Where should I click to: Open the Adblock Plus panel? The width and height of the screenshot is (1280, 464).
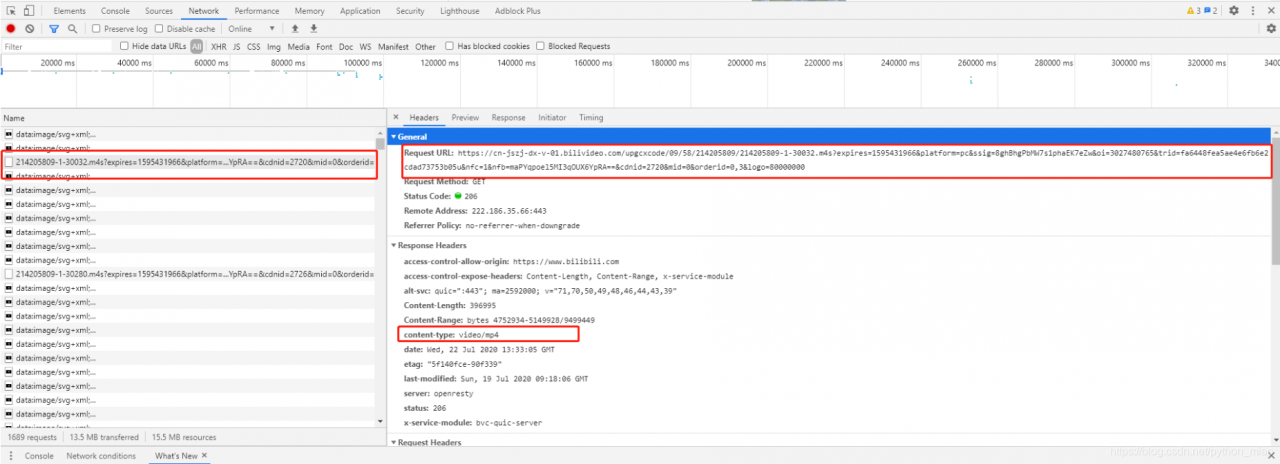pyautogui.click(x=518, y=11)
